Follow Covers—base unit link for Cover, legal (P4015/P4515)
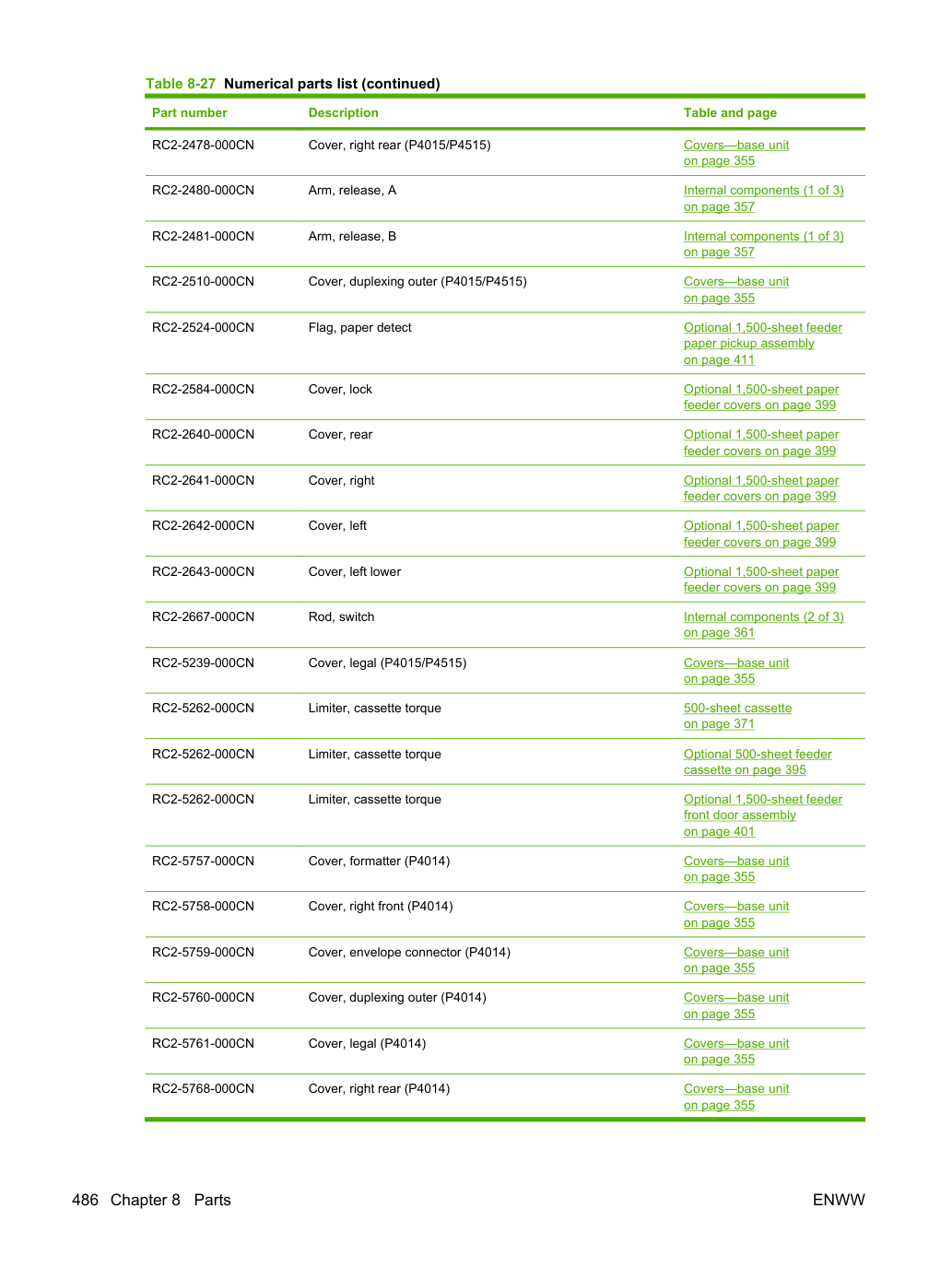 (x=736, y=671)
